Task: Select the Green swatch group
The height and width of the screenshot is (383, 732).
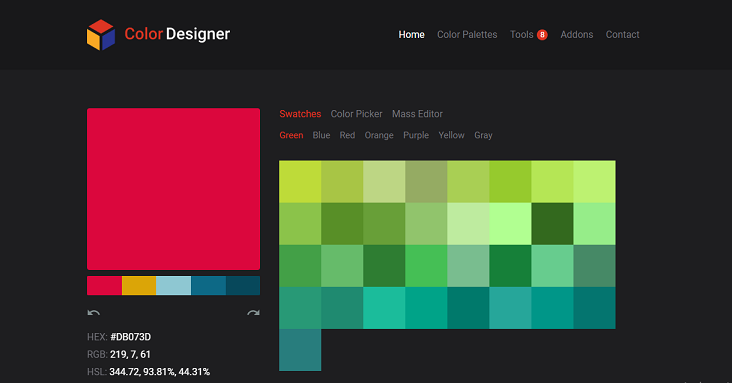Action: click(x=291, y=135)
